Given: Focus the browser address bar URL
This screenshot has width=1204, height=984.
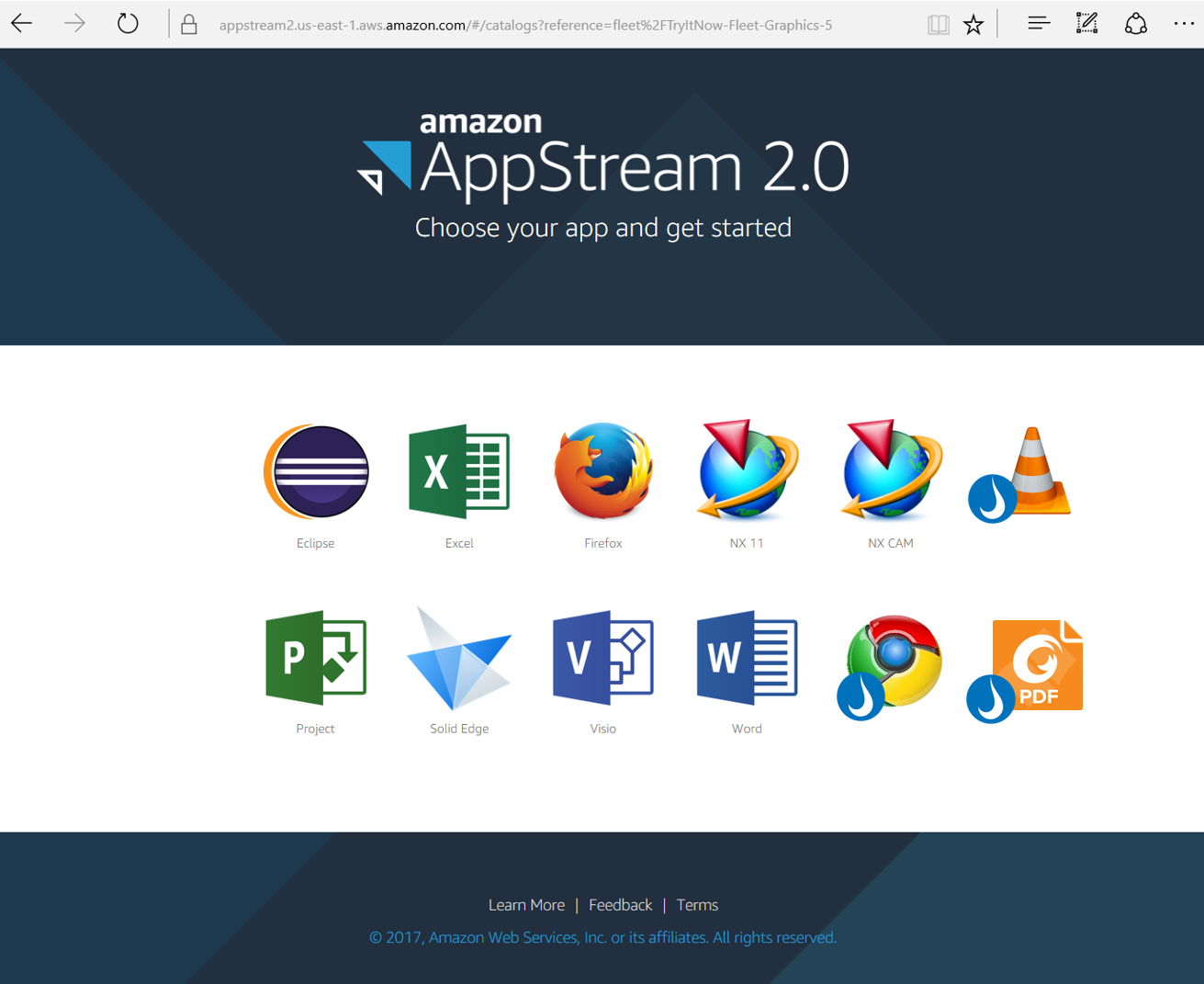Looking at the screenshot, I should coord(525,25).
